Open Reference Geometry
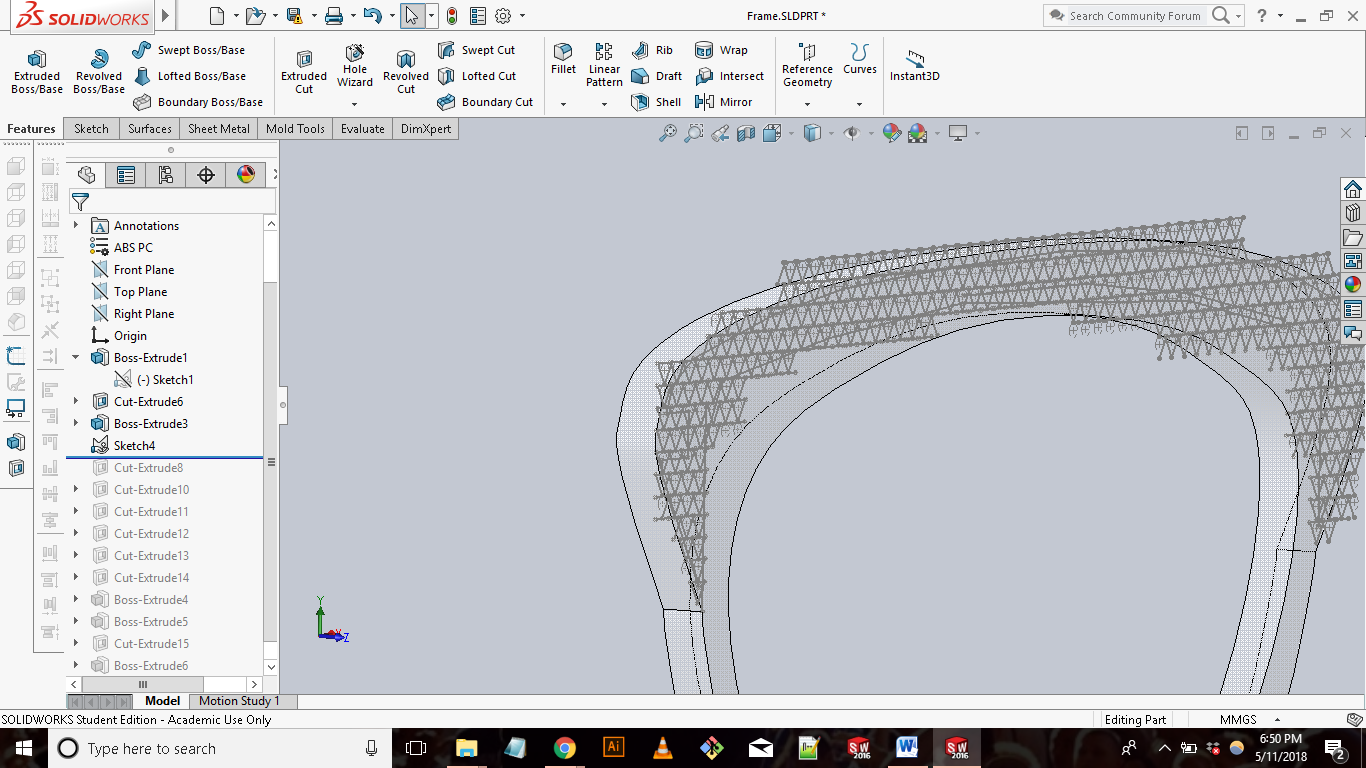The height and width of the screenshot is (768, 1366). tap(807, 65)
